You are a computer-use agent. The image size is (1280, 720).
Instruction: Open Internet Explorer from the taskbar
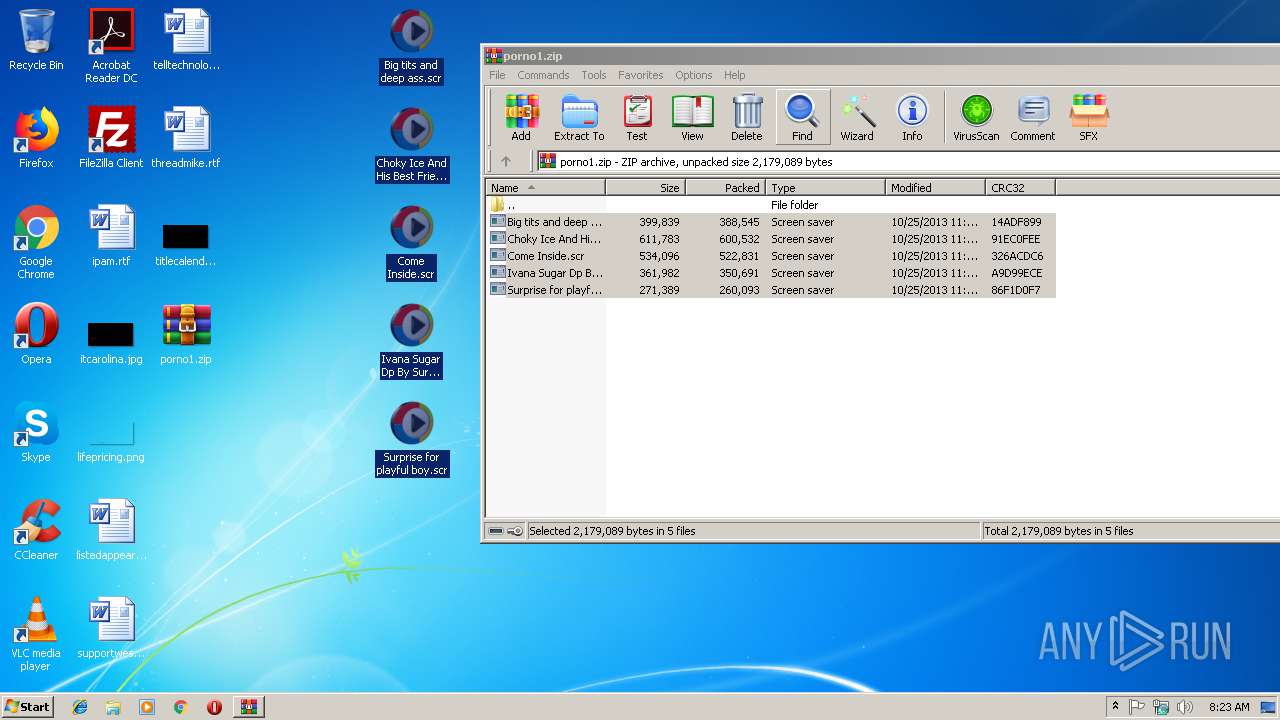[80, 707]
